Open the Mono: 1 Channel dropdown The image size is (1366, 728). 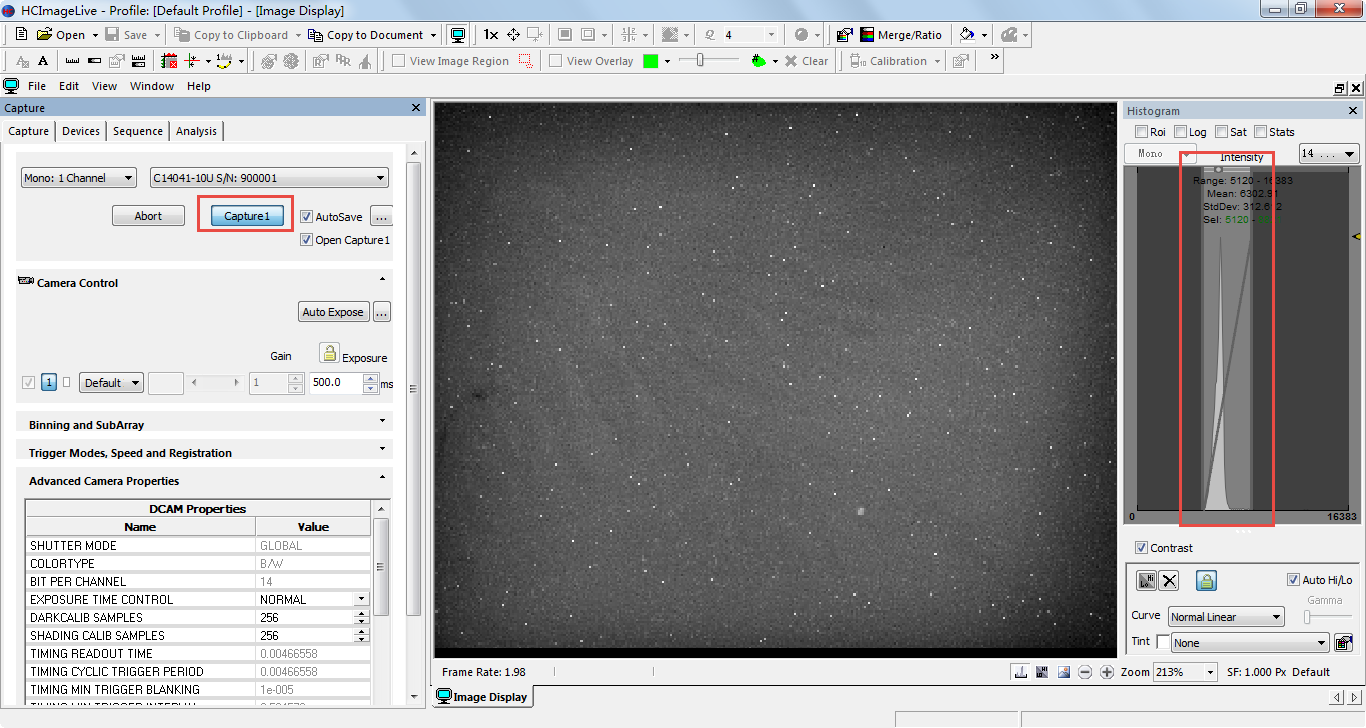tap(79, 178)
